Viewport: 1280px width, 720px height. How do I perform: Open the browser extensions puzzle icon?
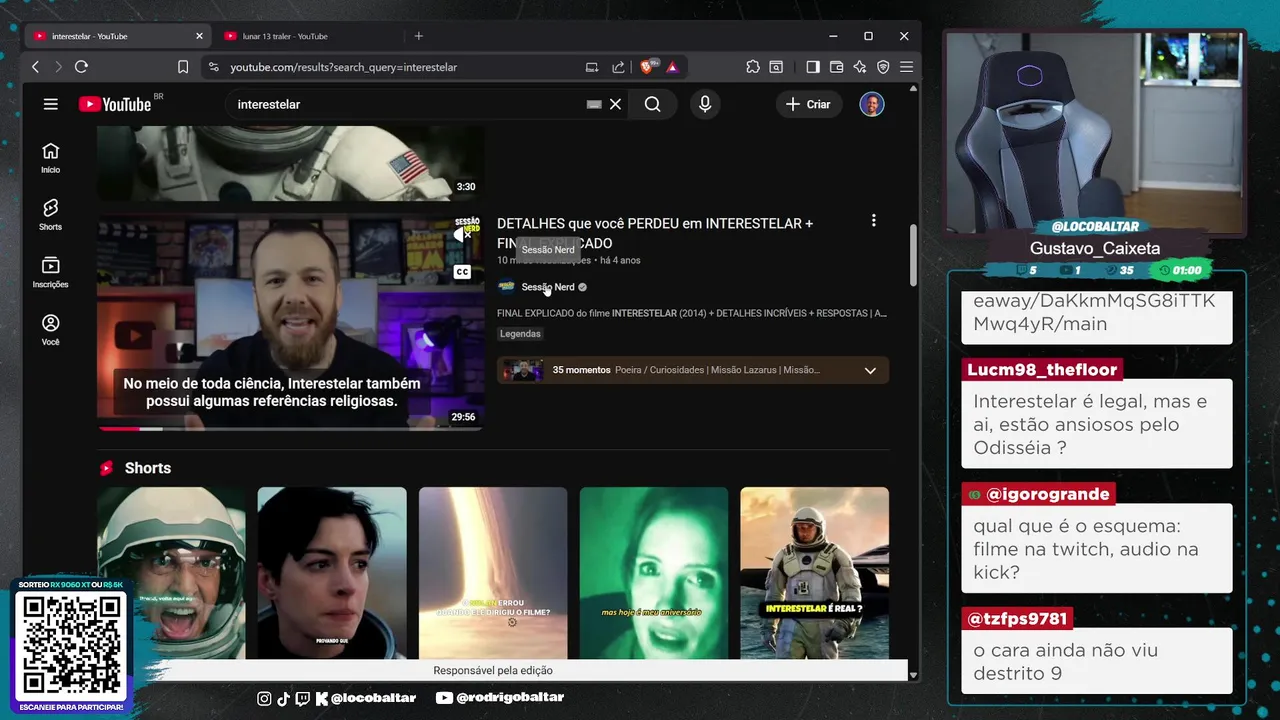click(753, 67)
